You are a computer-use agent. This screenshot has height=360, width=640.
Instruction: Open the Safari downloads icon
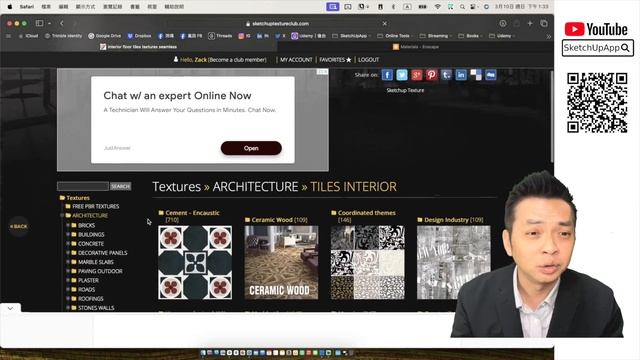[x=503, y=24]
